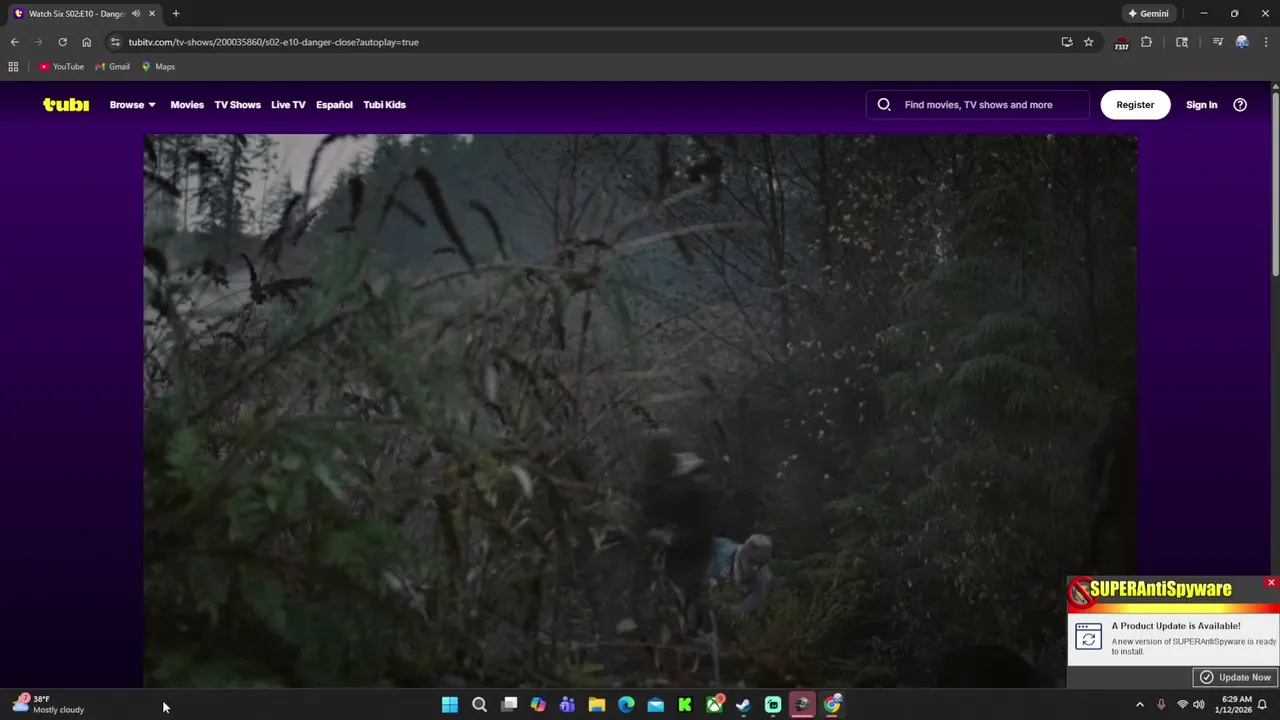
Task: Open the browser home page
Action: [x=86, y=42]
